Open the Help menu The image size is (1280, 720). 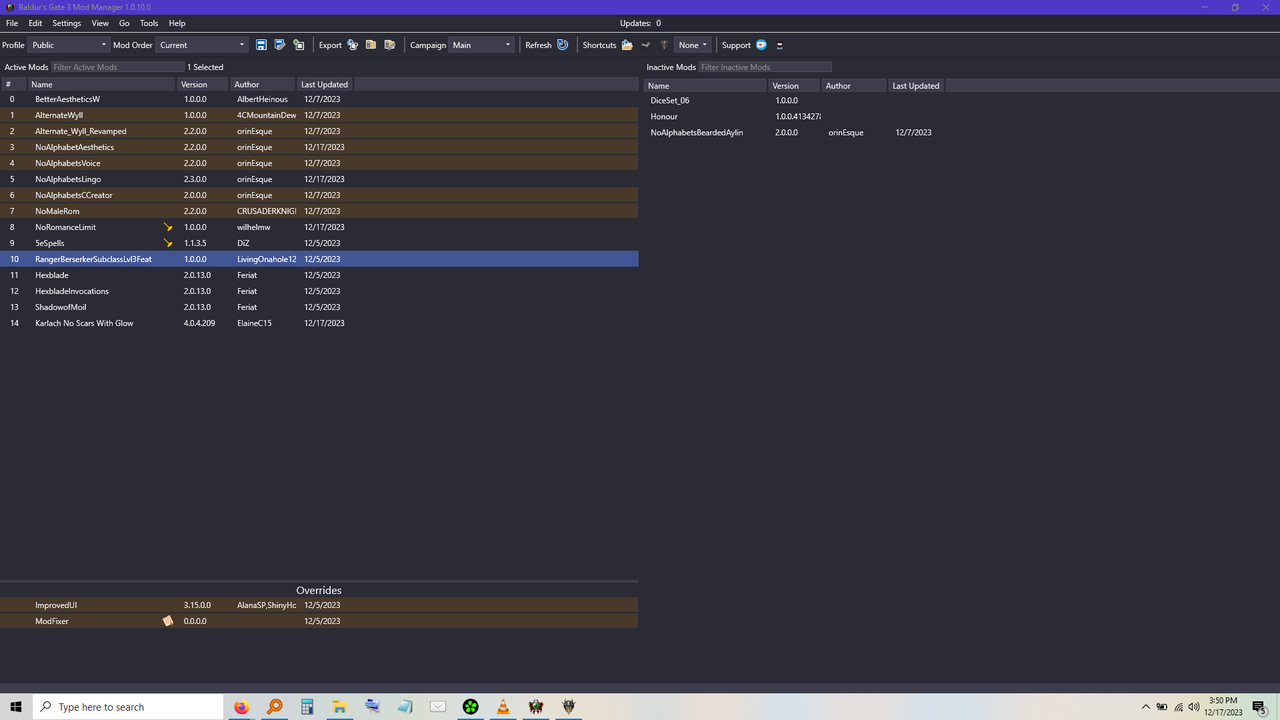pyautogui.click(x=177, y=23)
